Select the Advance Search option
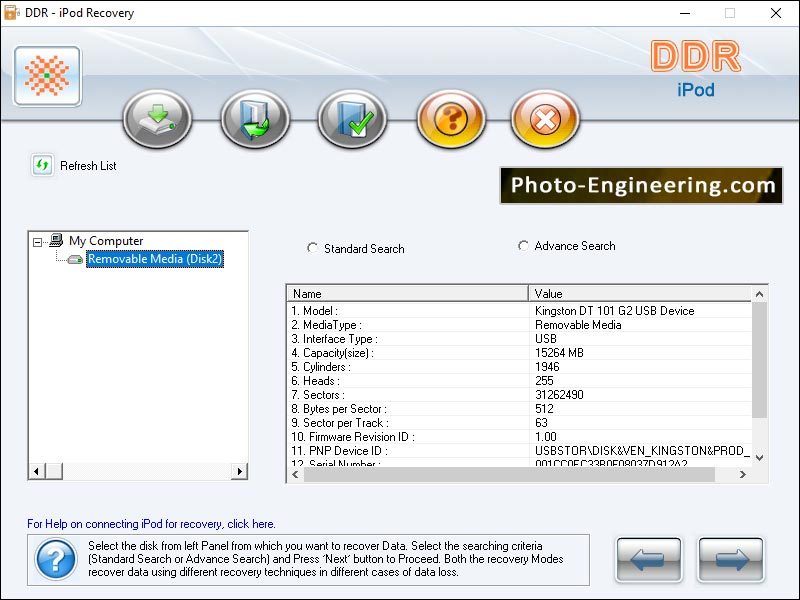This screenshot has width=800, height=600. tap(524, 245)
